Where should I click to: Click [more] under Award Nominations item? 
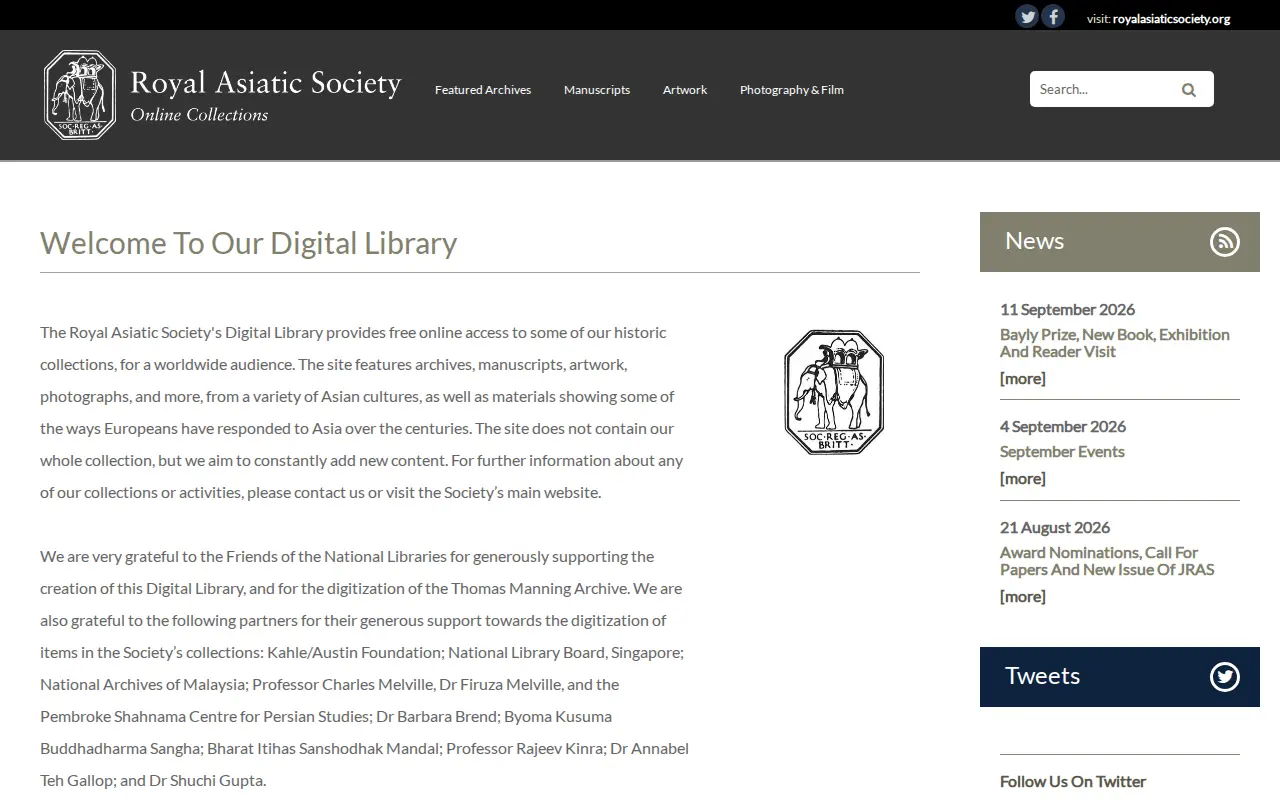click(1023, 597)
